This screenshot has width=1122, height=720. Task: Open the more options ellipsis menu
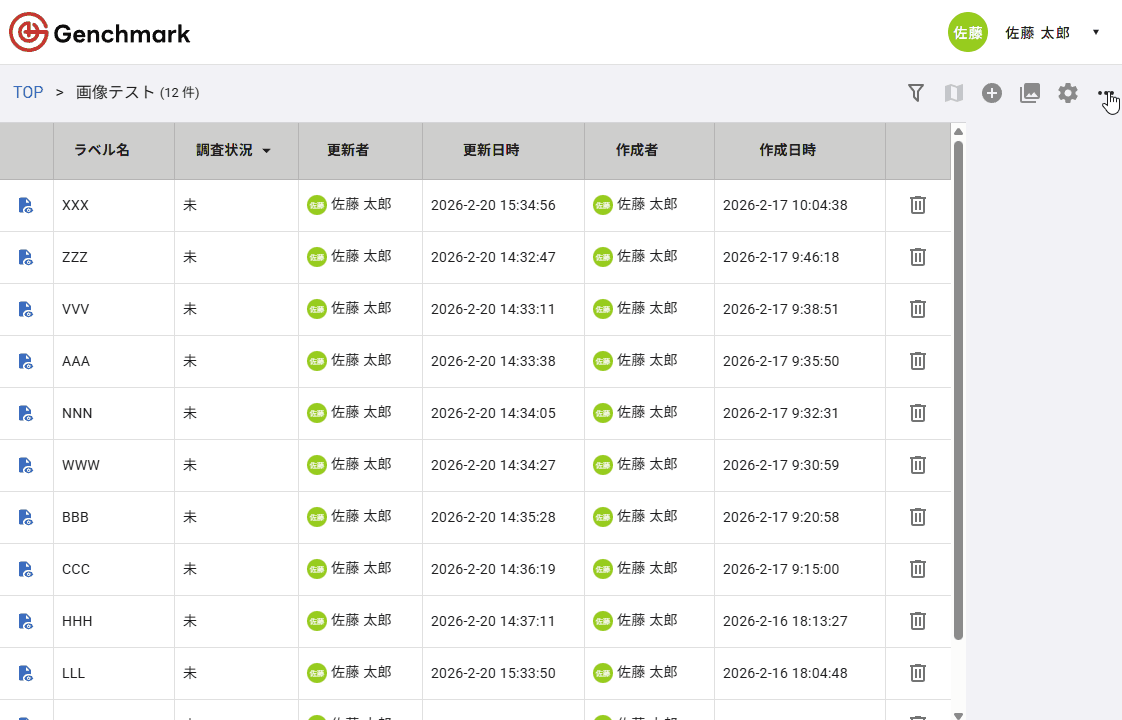point(1106,93)
